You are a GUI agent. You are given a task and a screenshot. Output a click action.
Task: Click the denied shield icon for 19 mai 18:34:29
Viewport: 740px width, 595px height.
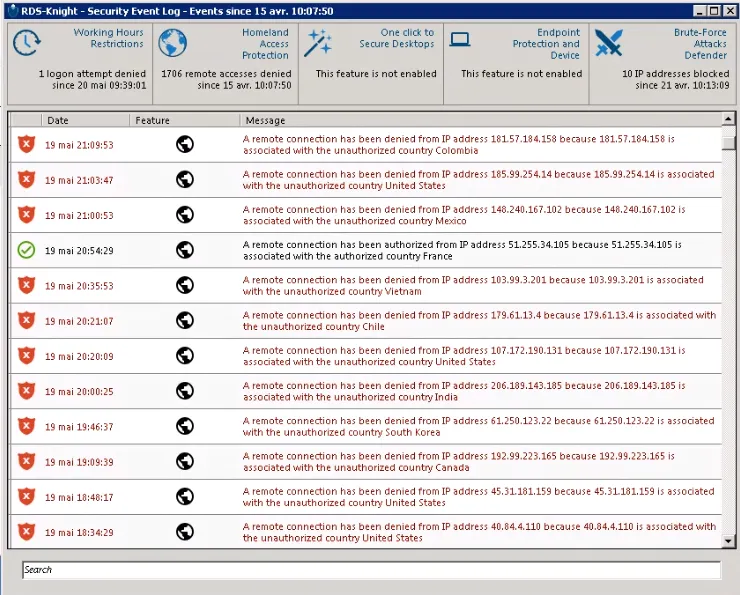[x=26, y=532]
